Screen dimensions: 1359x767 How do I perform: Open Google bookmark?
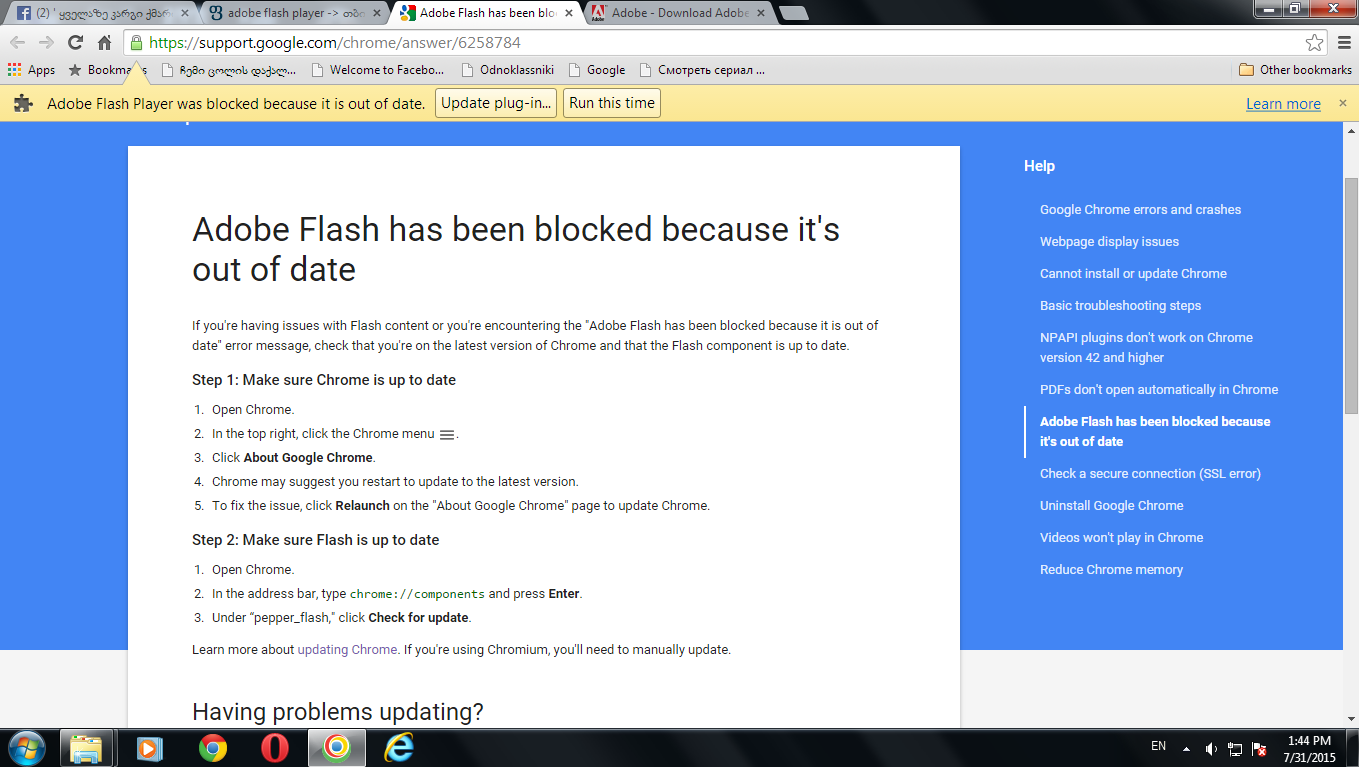[596, 70]
